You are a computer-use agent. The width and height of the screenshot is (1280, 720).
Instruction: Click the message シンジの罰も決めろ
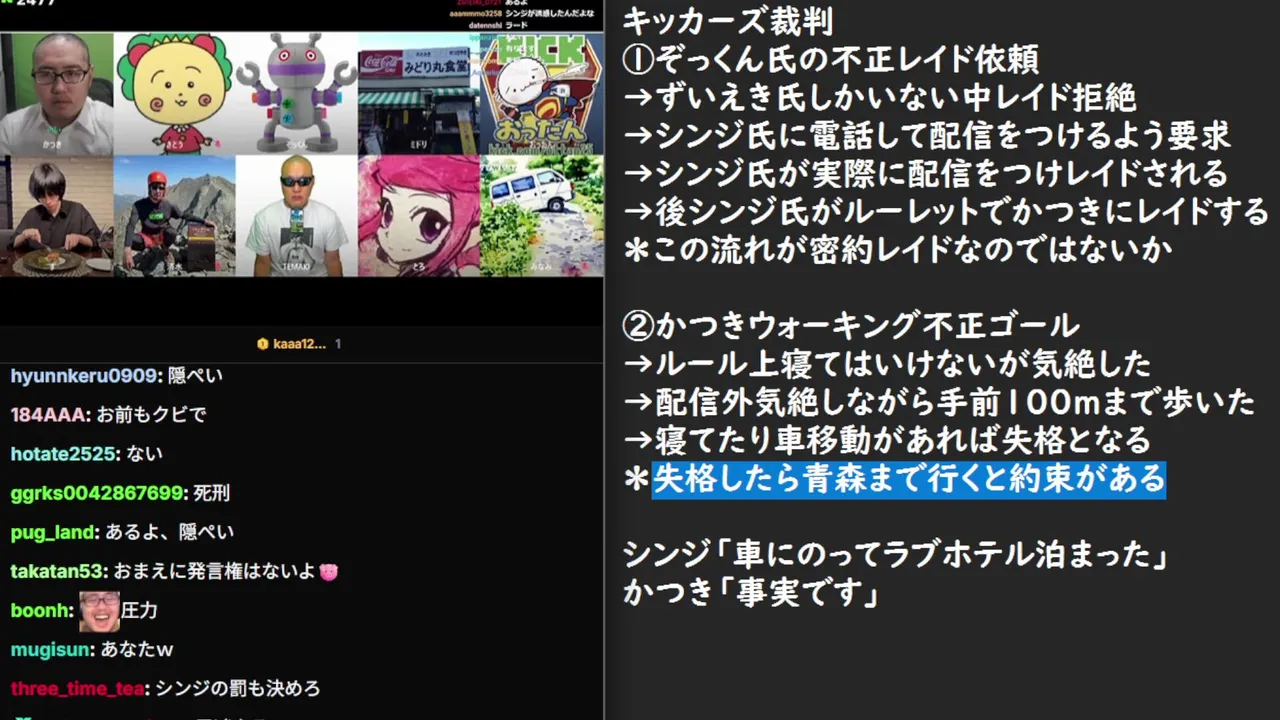pos(237,689)
